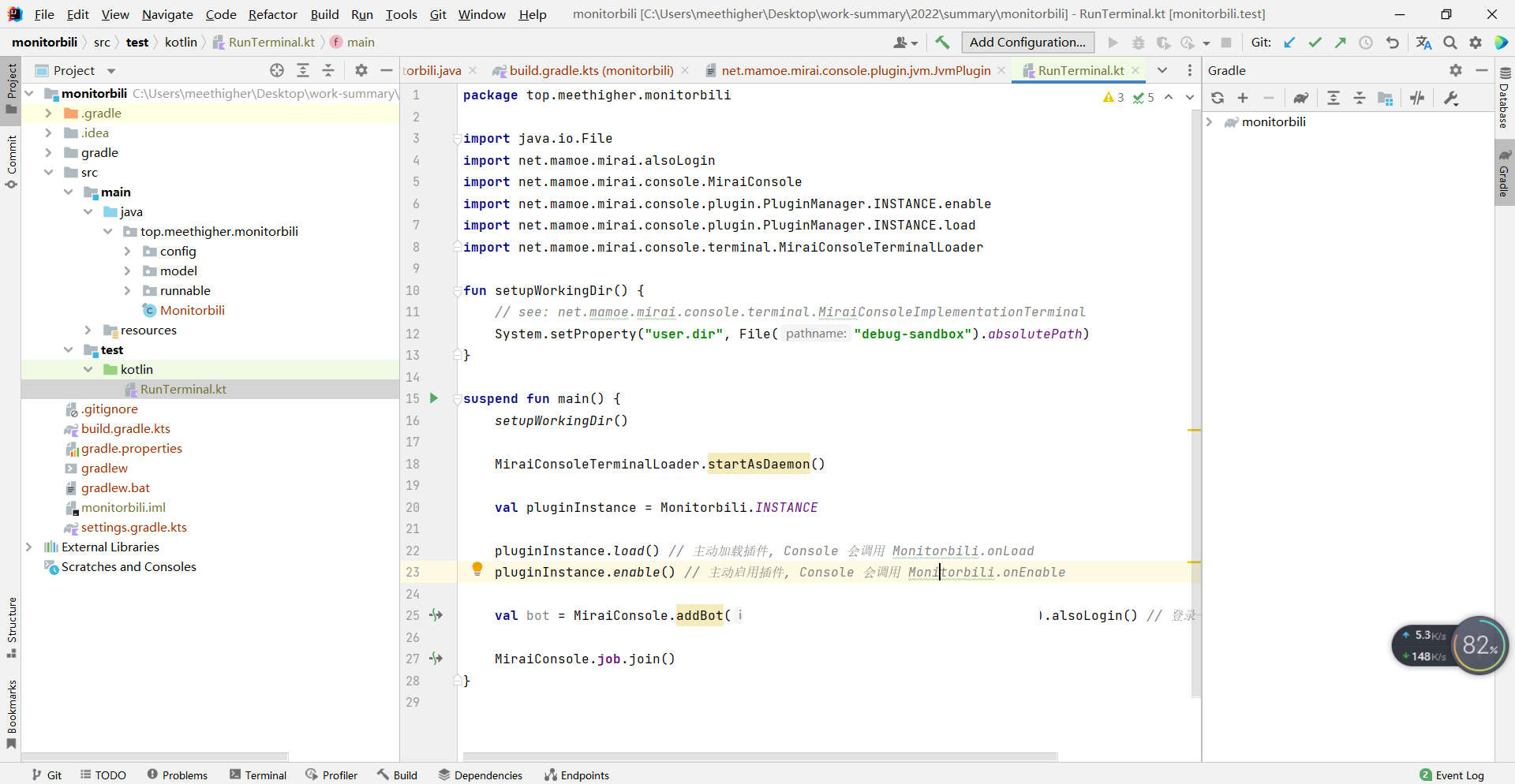Click the Gradle plus (link project) icon
The height and width of the screenshot is (784, 1515).
(1243, 98)
